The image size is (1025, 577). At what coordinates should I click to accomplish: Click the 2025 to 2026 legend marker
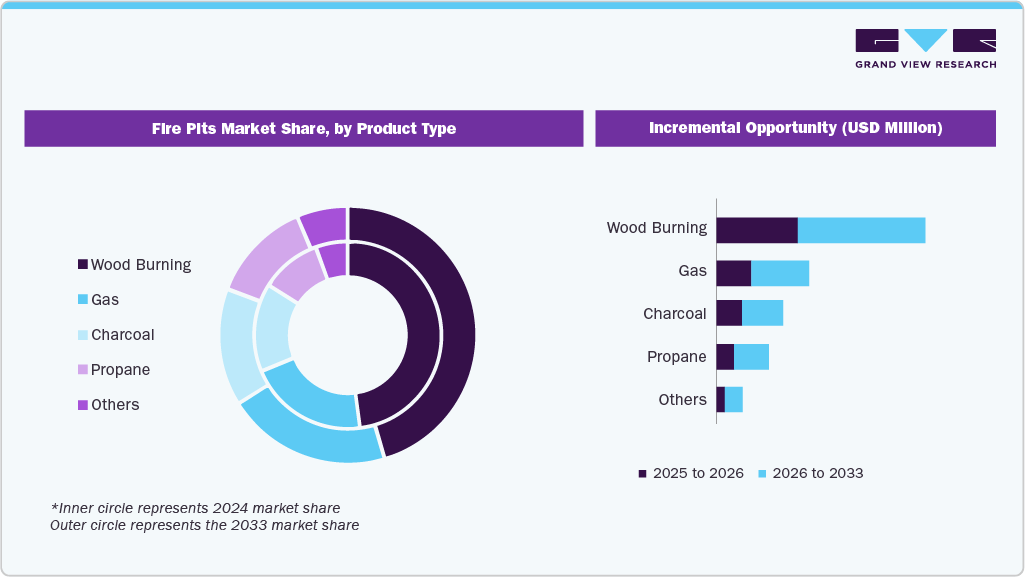[641, 472]
